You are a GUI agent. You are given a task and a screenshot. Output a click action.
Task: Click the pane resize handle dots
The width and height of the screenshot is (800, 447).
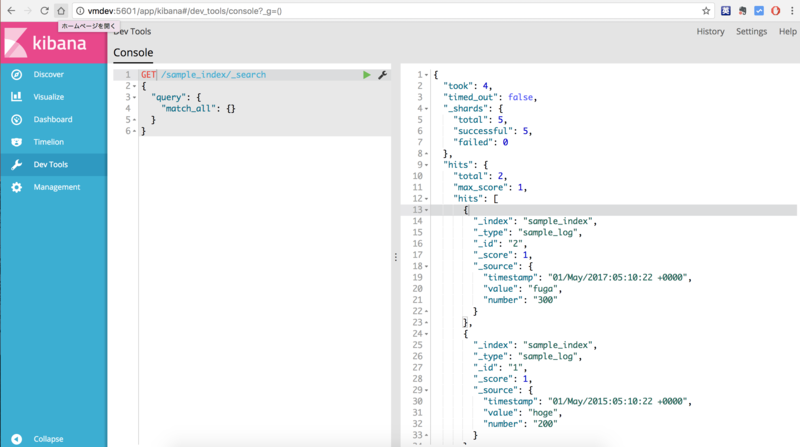click(x=395, y=257)
